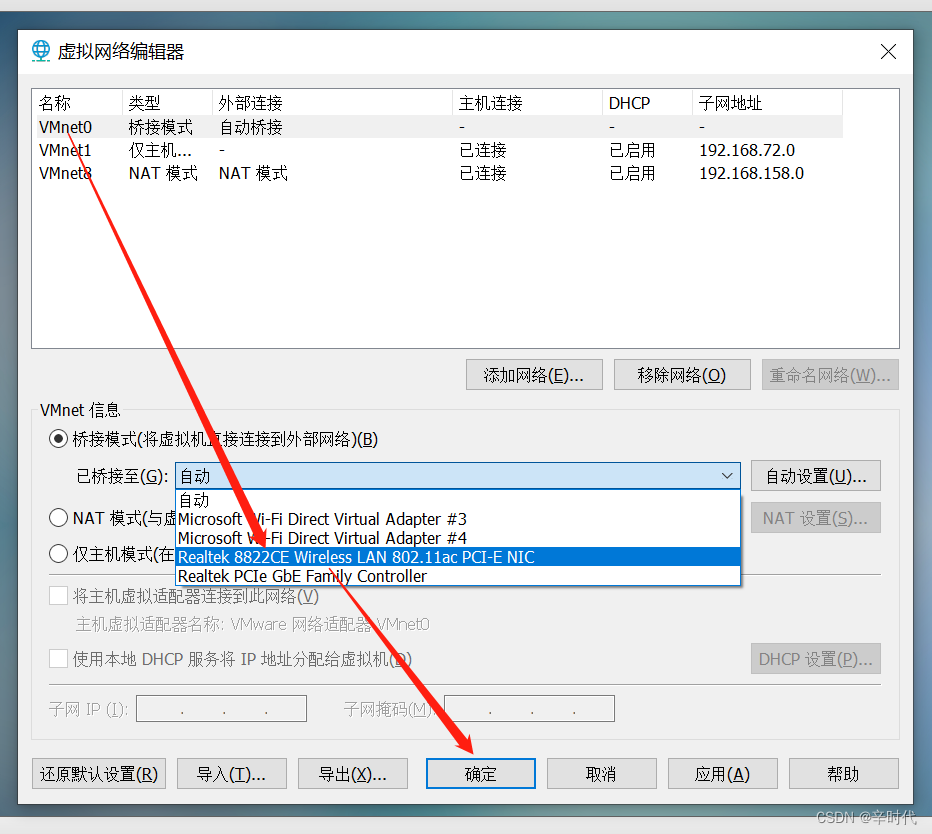Image resolution: width=932 pixels, height=834 pixels.
Task: Click the 子网掩码 input field
Action: click(529, 709)
